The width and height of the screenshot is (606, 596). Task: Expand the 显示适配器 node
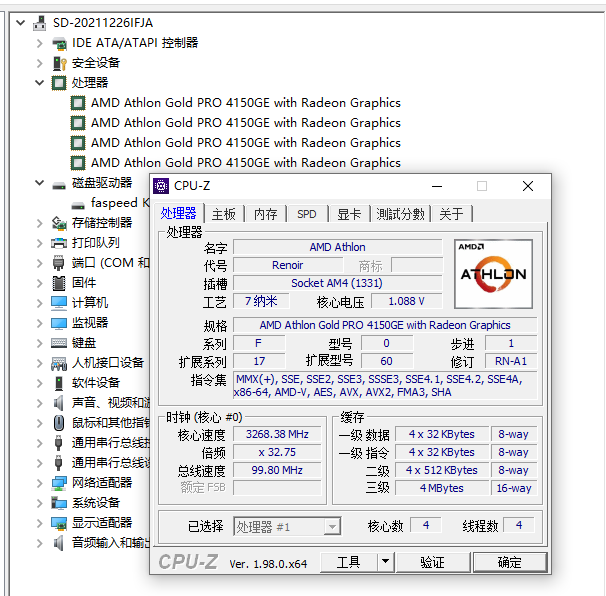coord(39,523)
